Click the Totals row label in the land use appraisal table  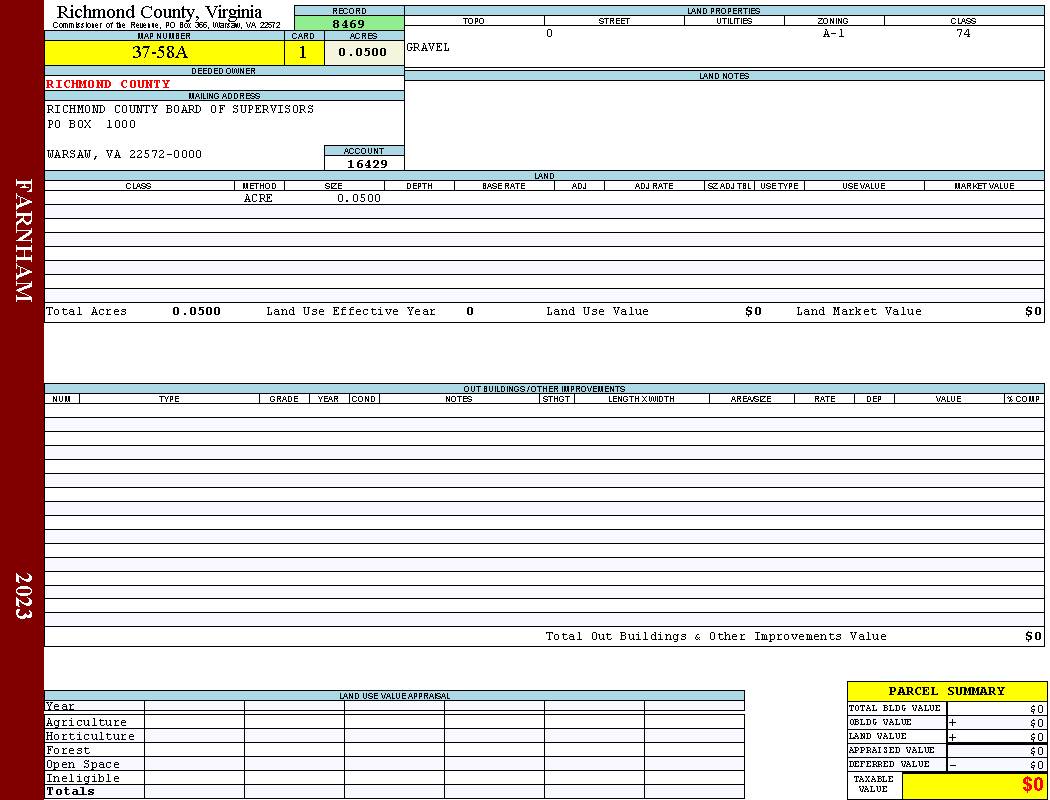70,791
